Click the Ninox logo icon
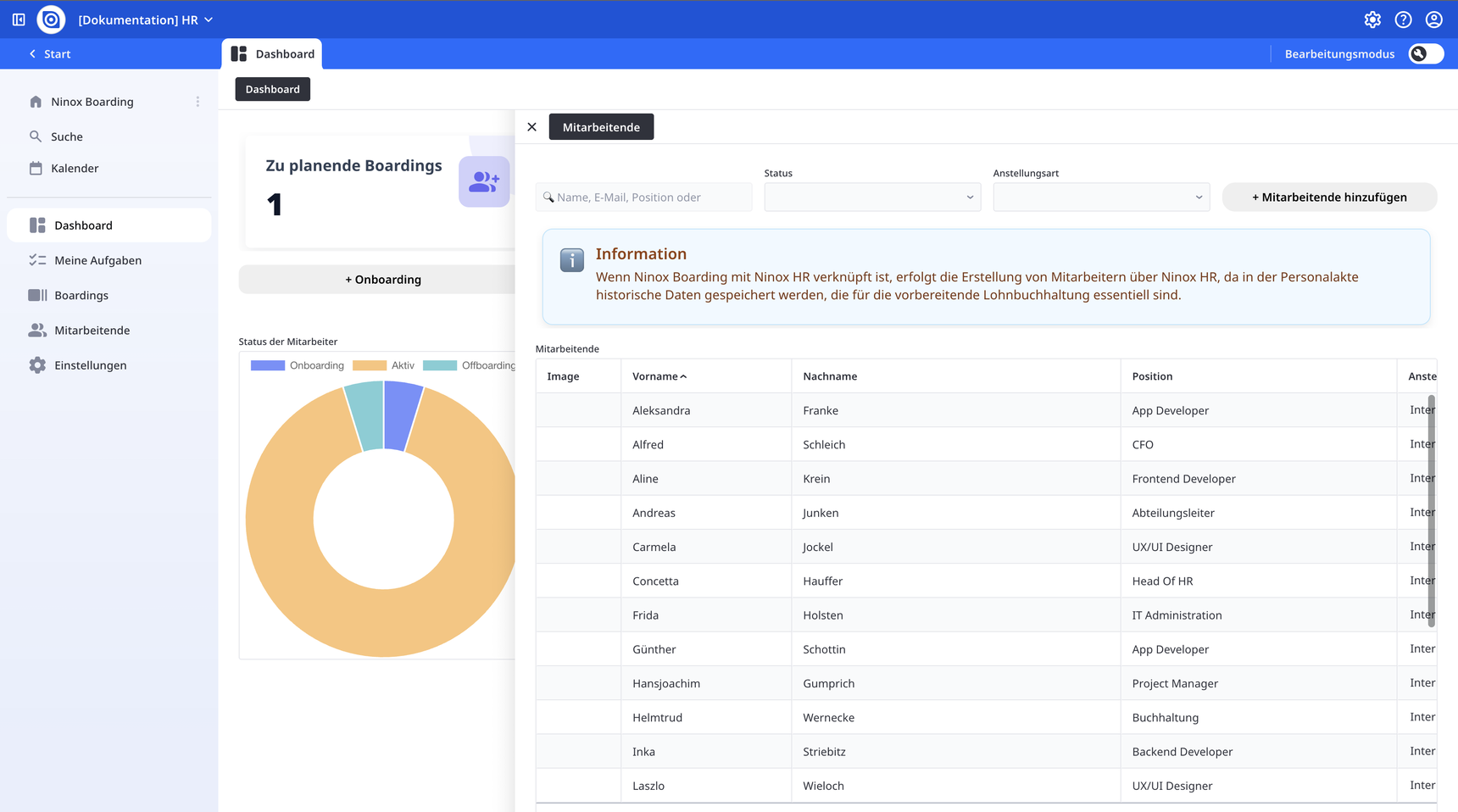 pyautogui.click(x=51, y=19)
